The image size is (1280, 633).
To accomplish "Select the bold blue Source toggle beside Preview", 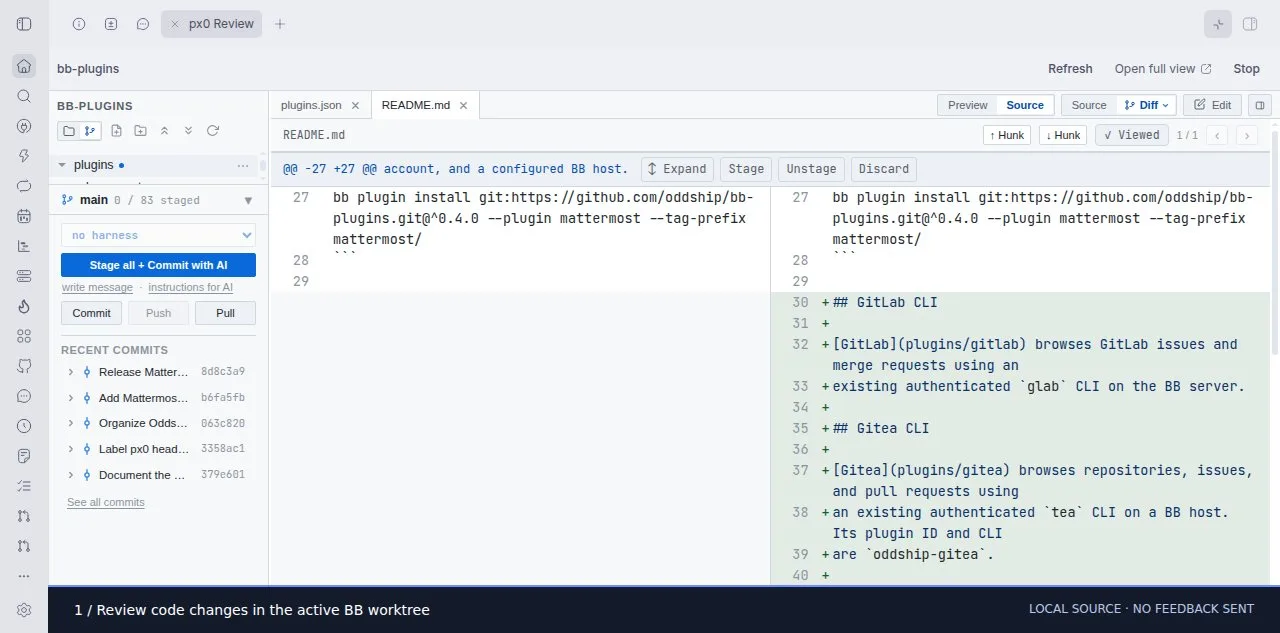I will [x=1025, y=105].
